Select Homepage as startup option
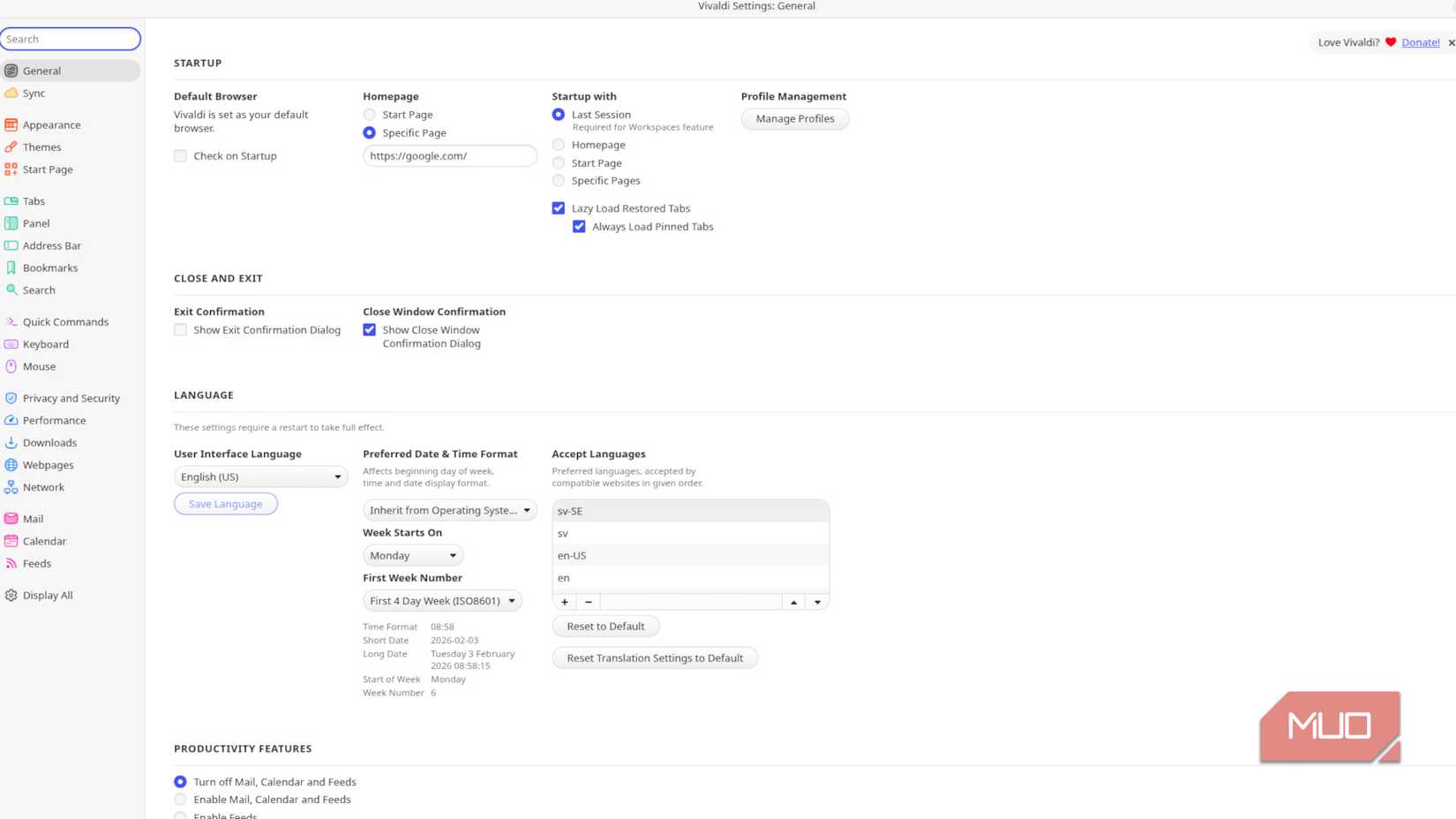This screenshot has width=1456, height=819. click(x=558, y=144)
